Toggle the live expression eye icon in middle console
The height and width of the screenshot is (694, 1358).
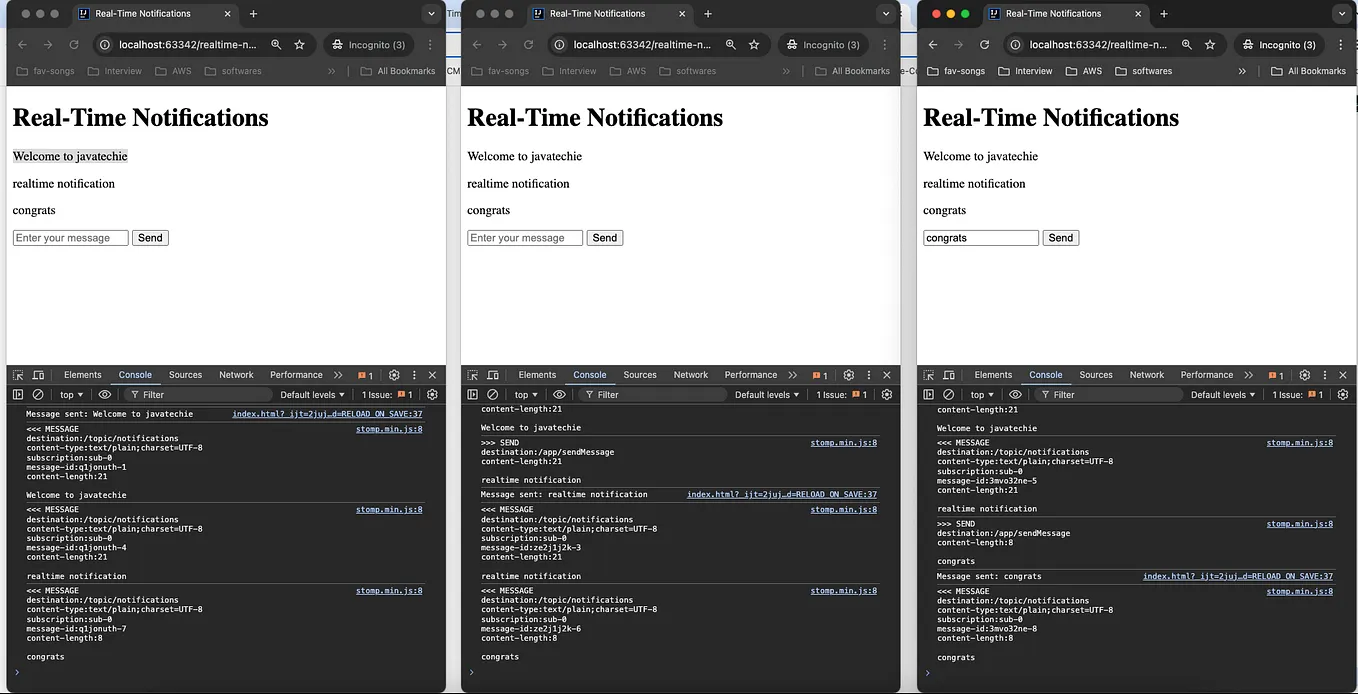point(558,394)
